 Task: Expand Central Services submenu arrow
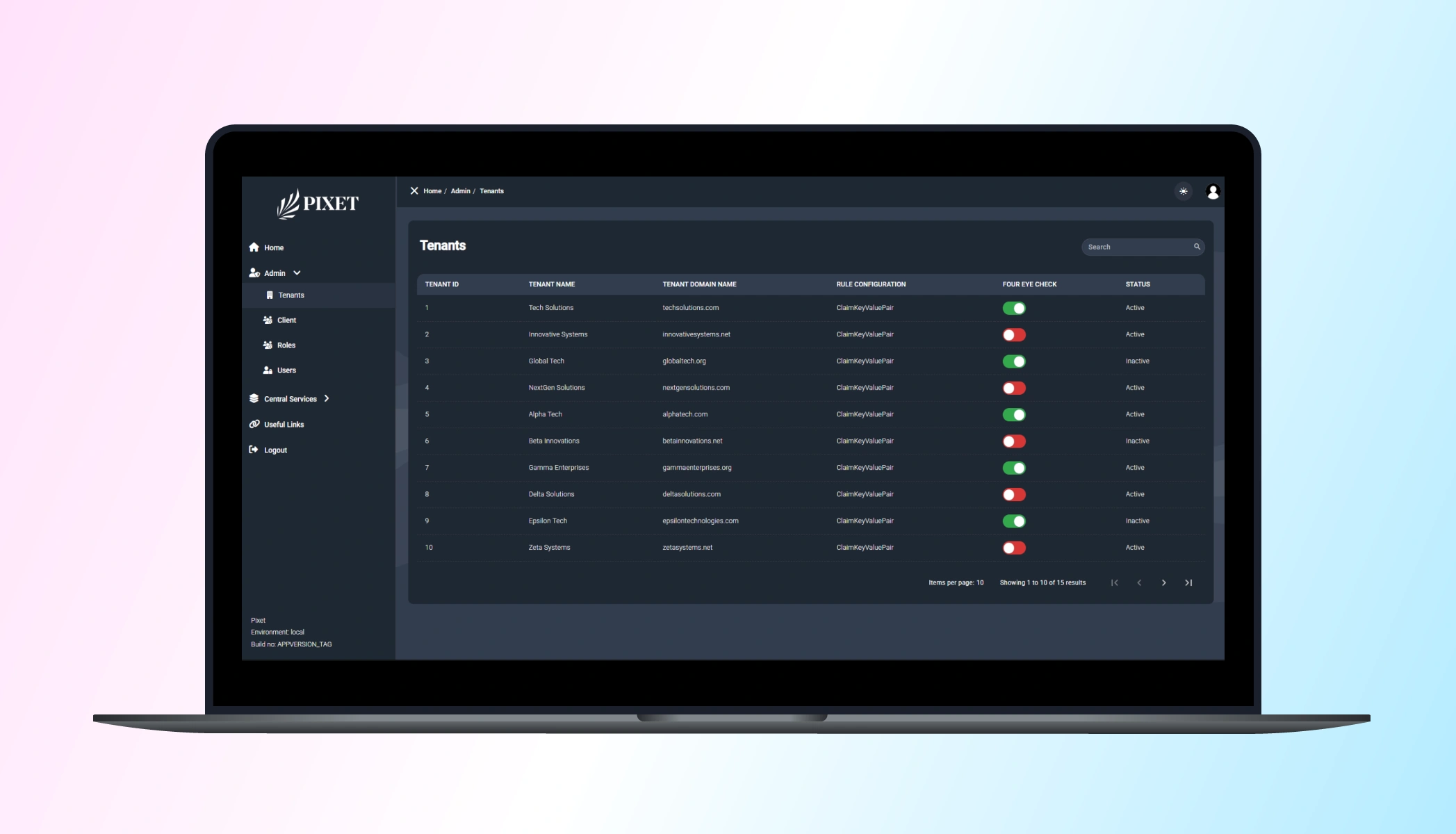pyautogui.click(x=327, y=398)
